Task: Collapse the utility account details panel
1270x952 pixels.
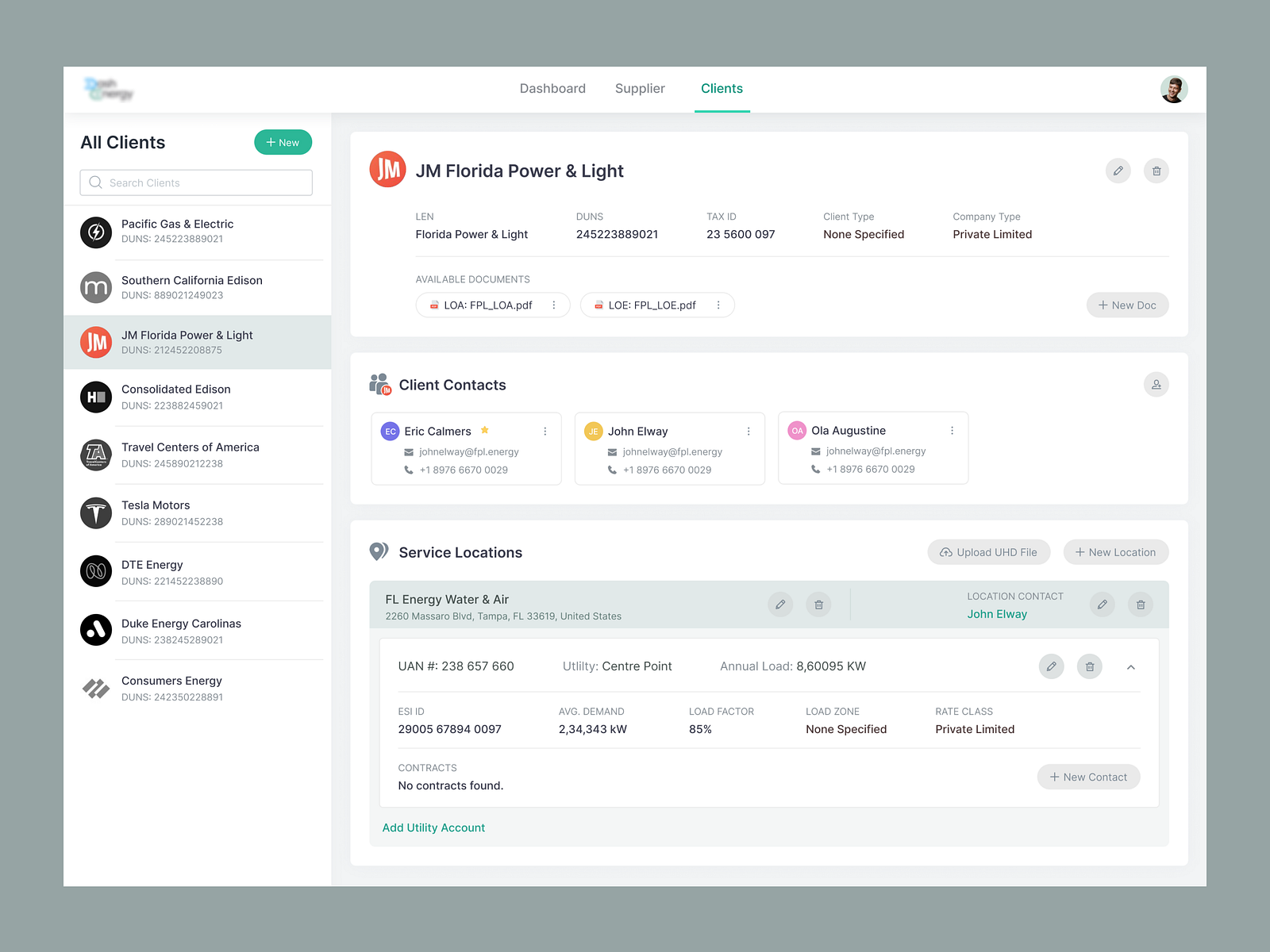Action: pos(1131,666)
